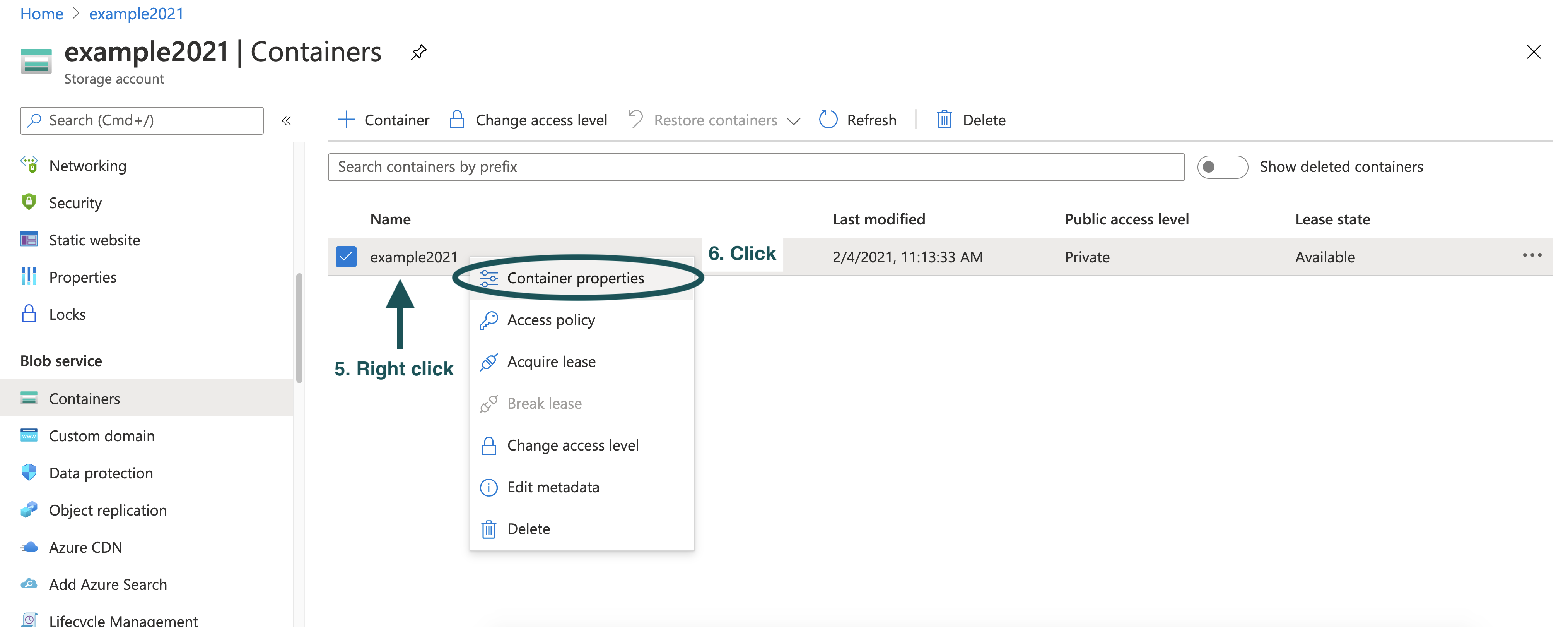Expand the Restore containers dropdown chevron
1568x627 pixels.
tap(793, 121)
